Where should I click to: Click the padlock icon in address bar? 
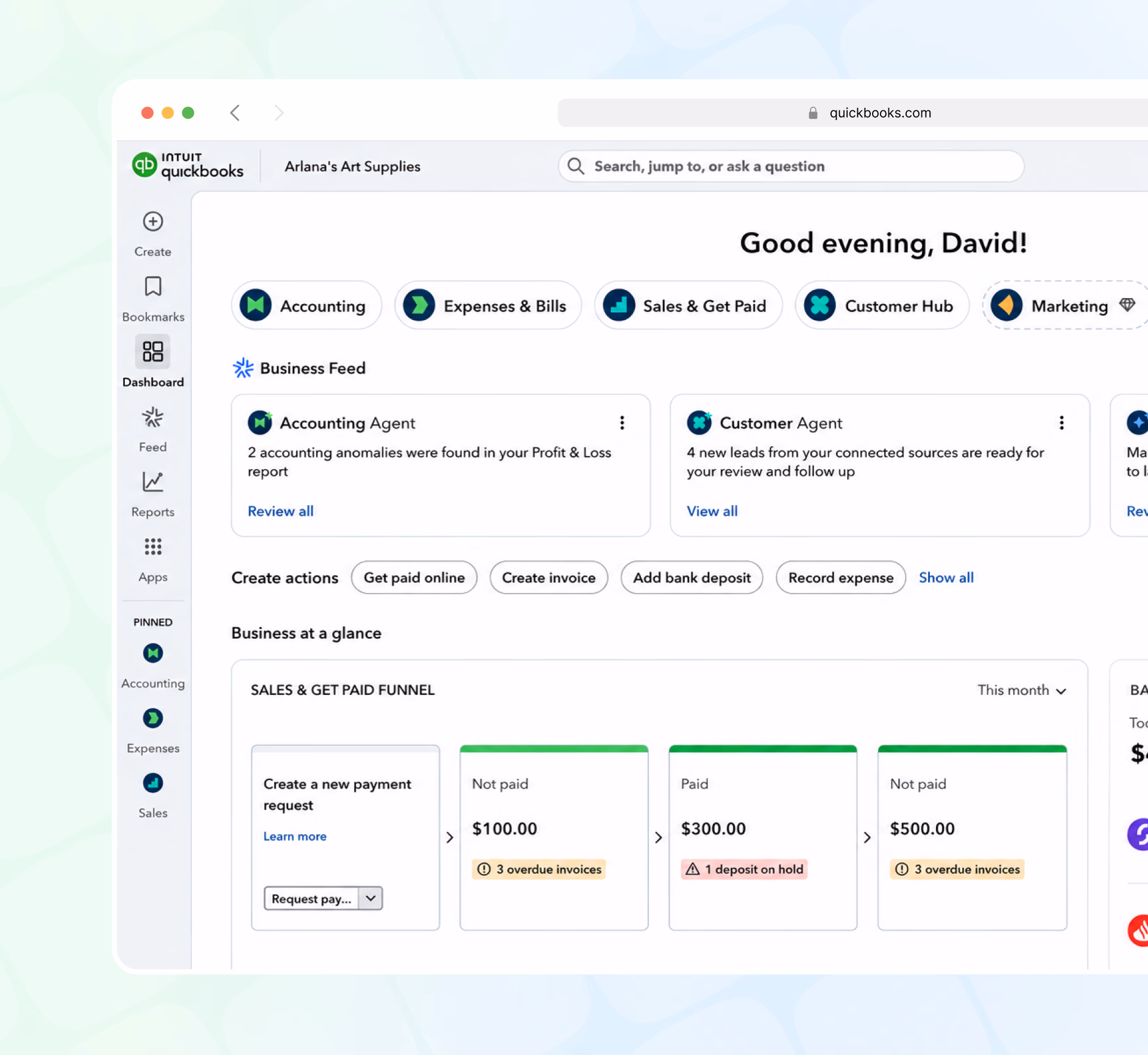click(x=813, y=113)
